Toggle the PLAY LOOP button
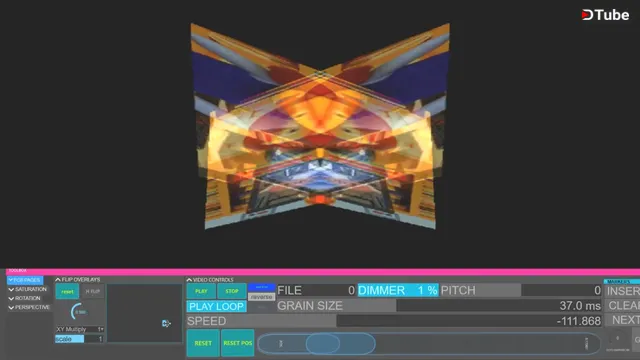The image size is (640, 360). click(x=216, y=307)
